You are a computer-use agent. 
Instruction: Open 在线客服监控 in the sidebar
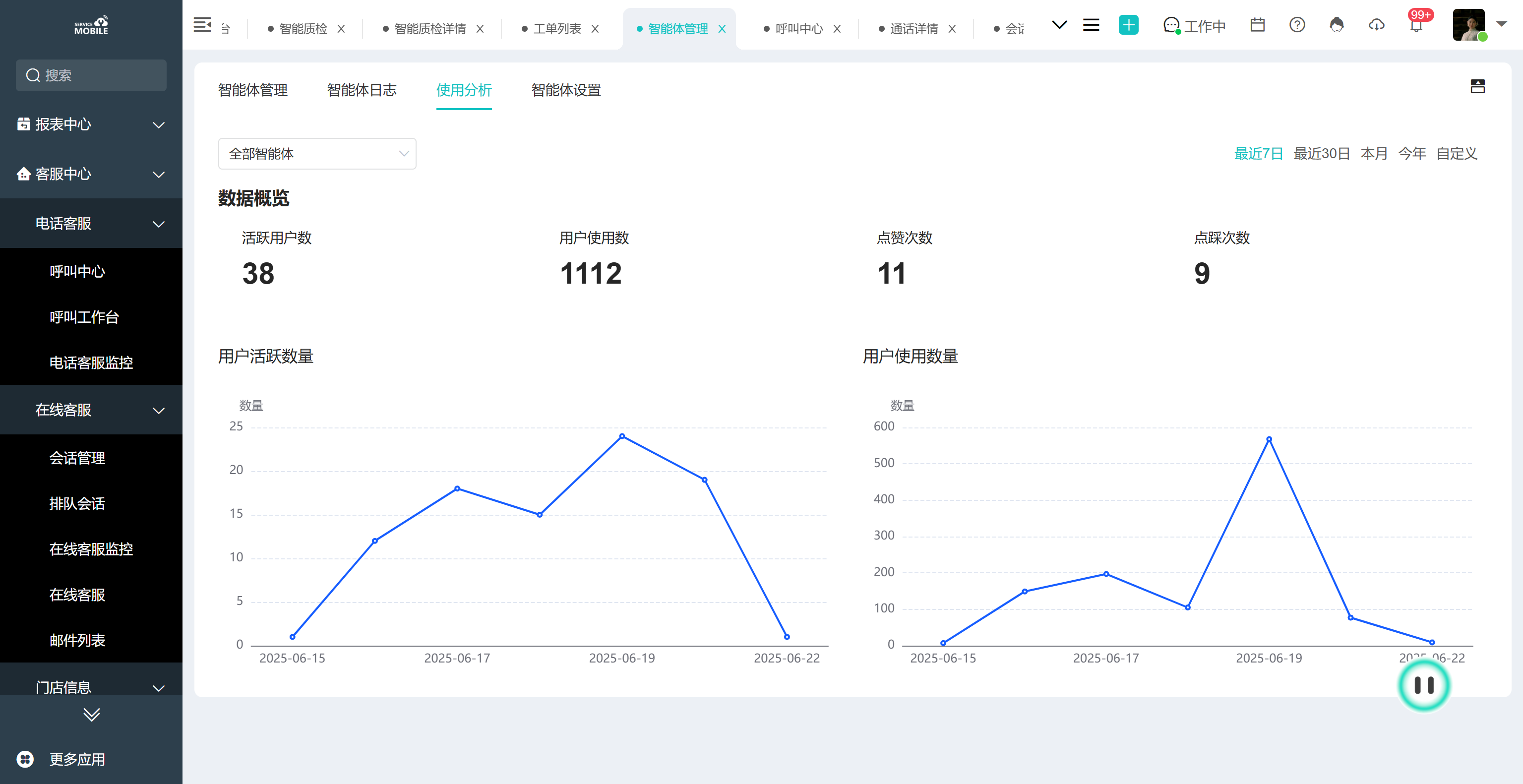tap(91, 548)
